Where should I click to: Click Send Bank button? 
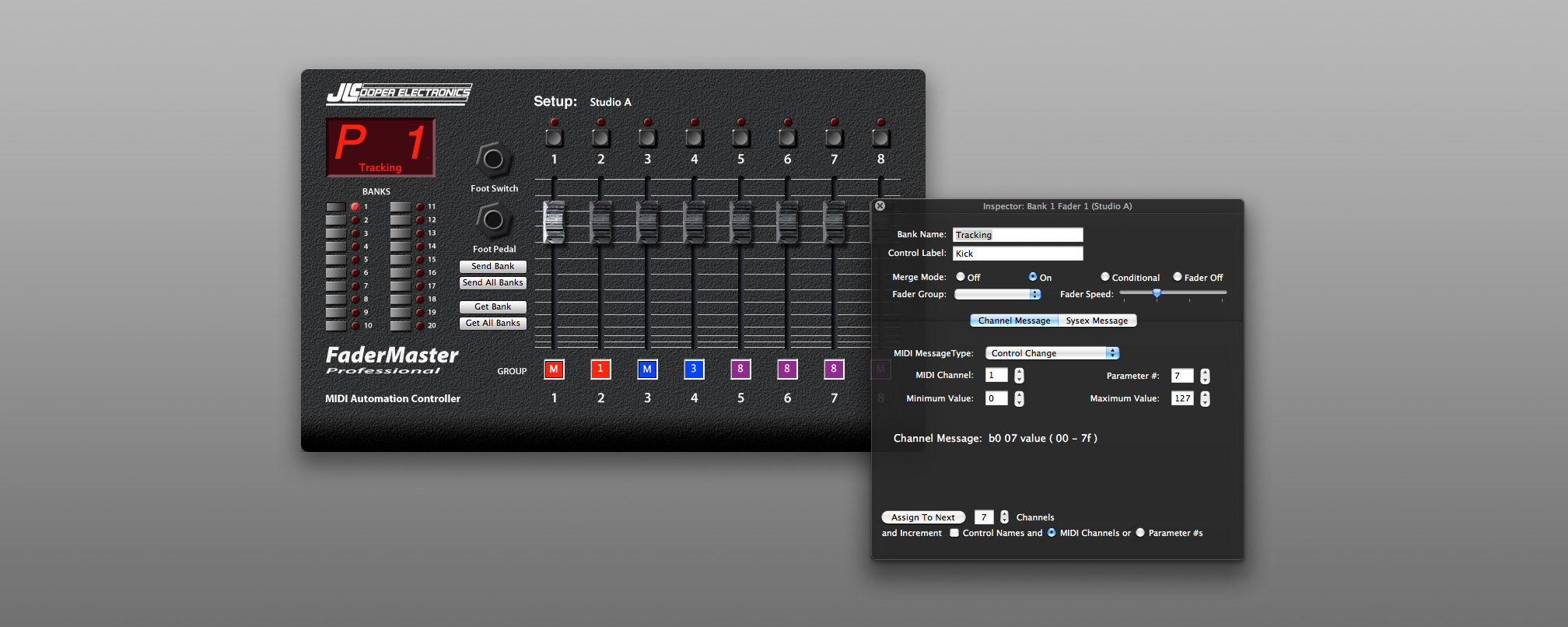pyautogui.click(x=493, y=266)
